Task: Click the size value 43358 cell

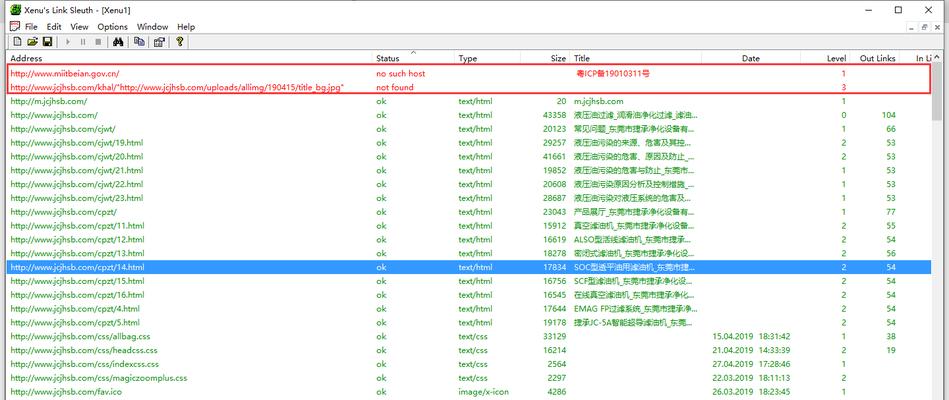Action: click(x=554, y=115)
